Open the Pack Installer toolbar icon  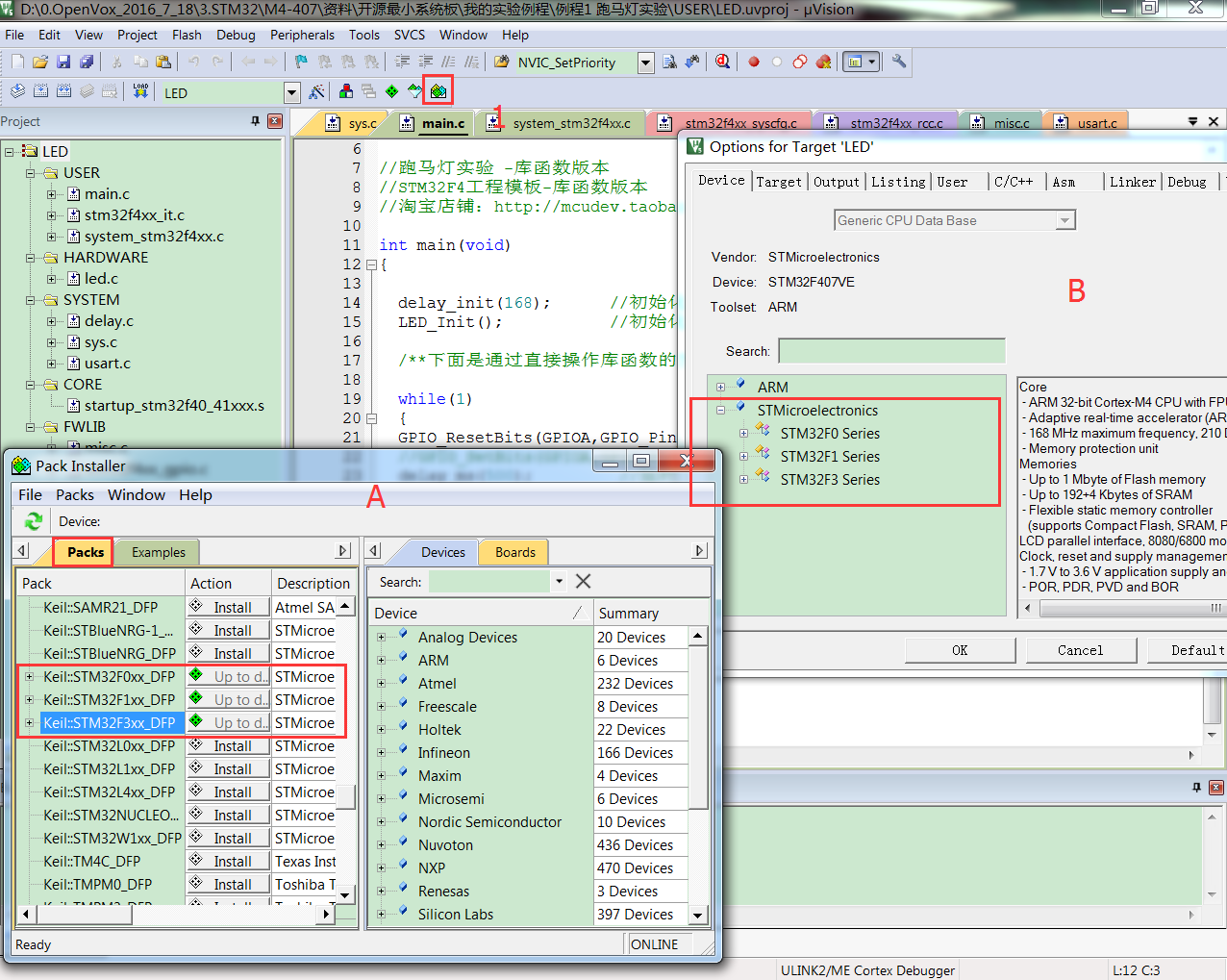coord(438,91)
